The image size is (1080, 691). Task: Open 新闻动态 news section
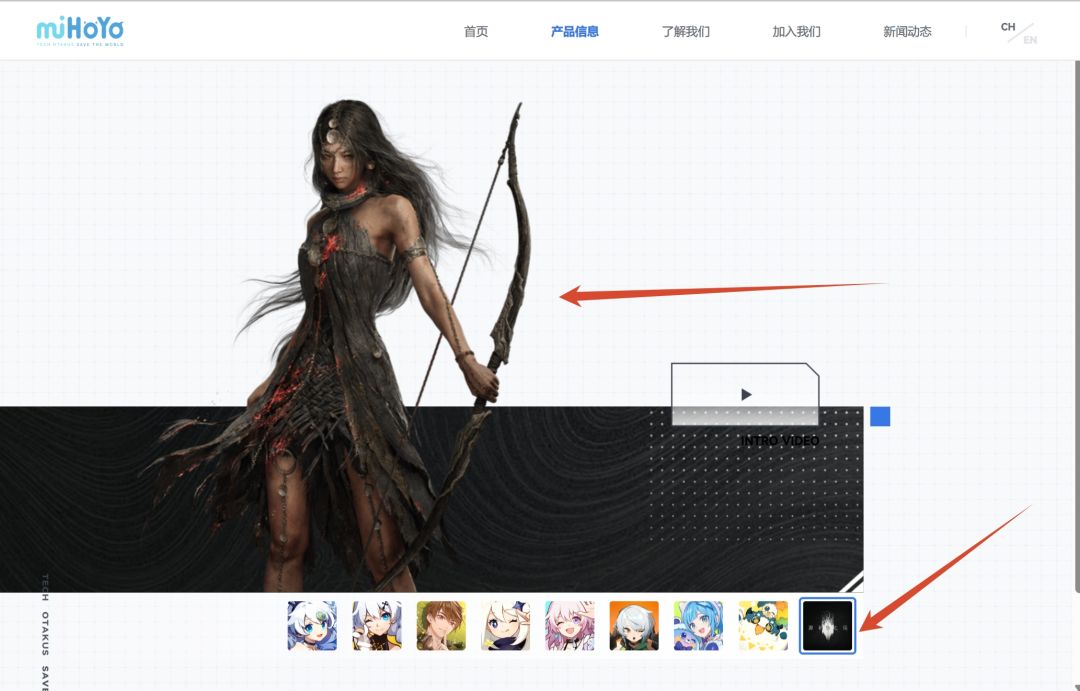(907, 32)
